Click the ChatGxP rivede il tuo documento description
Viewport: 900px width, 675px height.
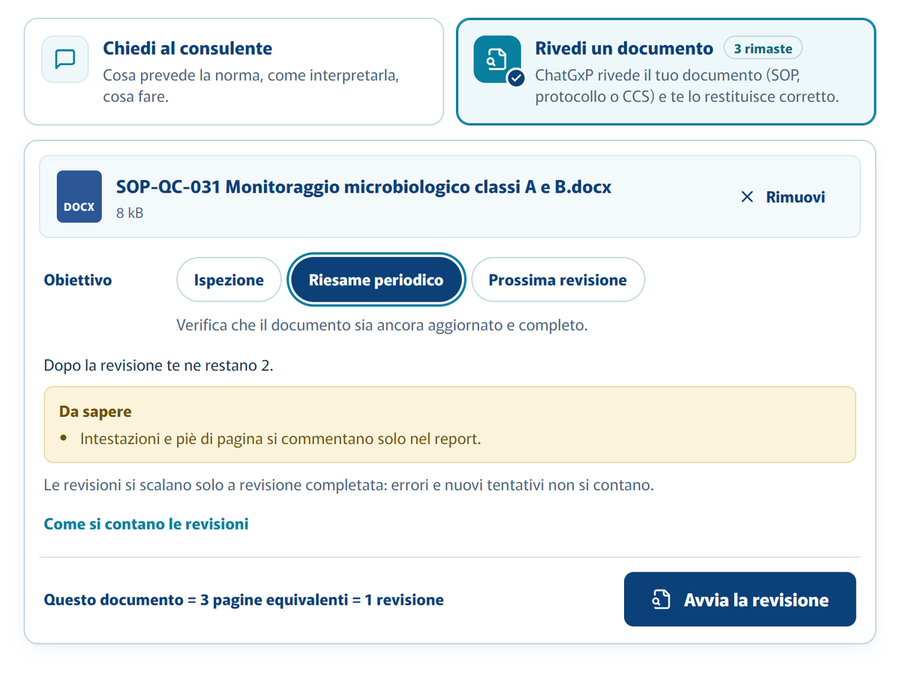[687, 86]
